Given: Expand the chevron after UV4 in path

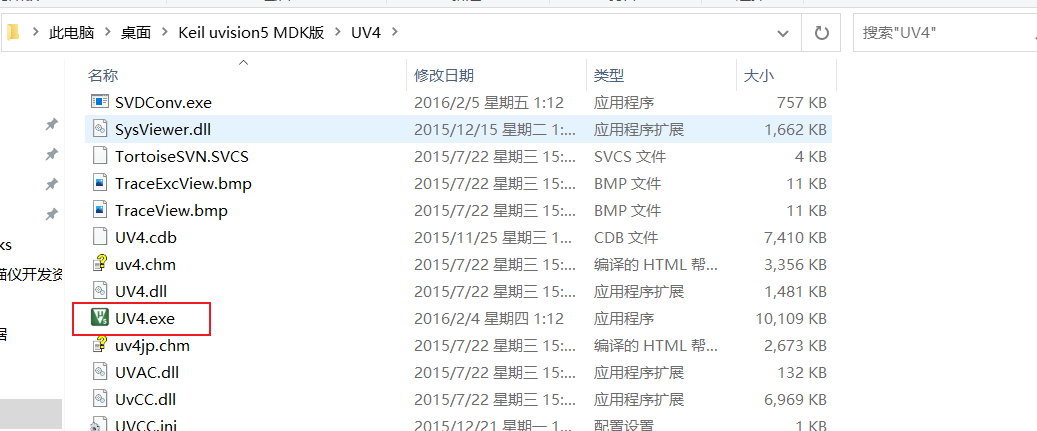Looking at the screenshot, I should [x=395, y=32].
